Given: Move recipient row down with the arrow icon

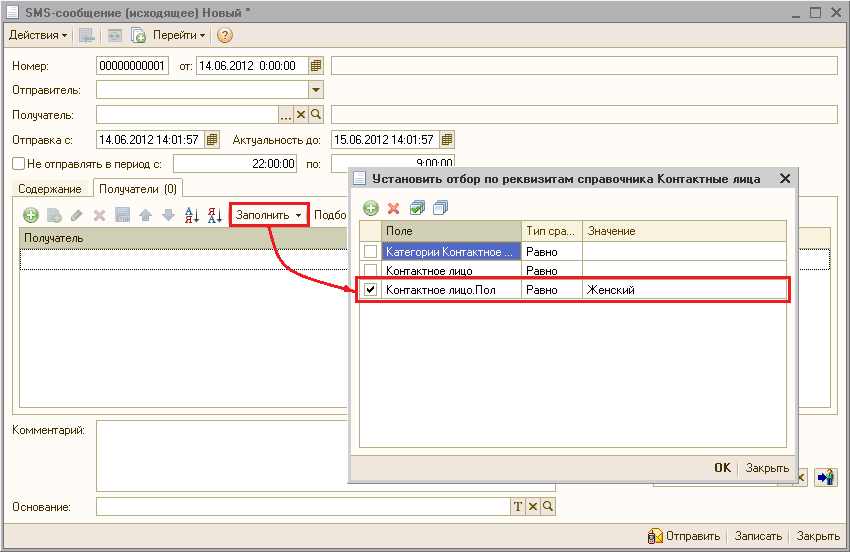Looking at the screenshot, I should (x=169, y=215).
